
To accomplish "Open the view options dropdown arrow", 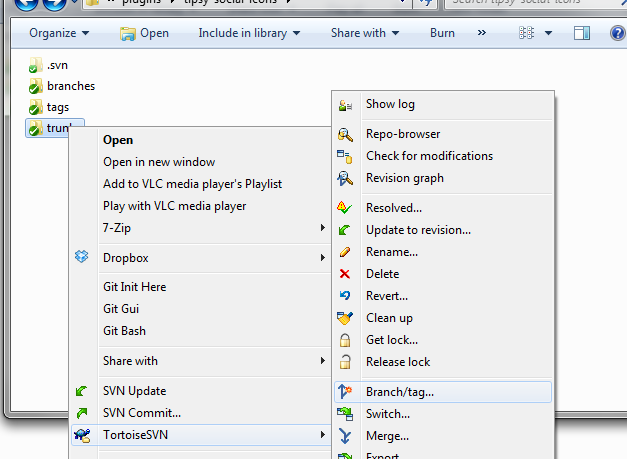I will coord(548,33).
